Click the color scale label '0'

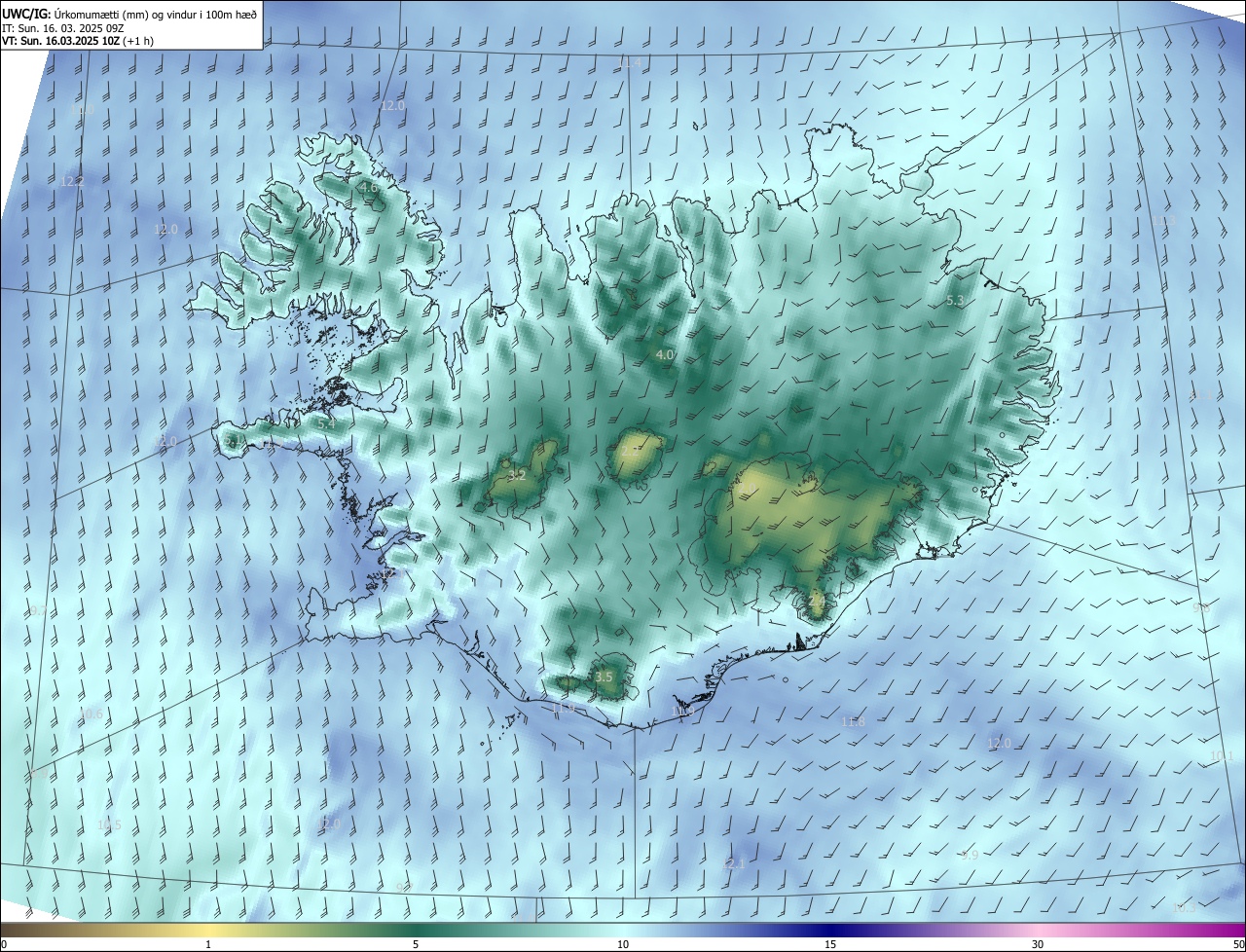click(x=4, y=944)
